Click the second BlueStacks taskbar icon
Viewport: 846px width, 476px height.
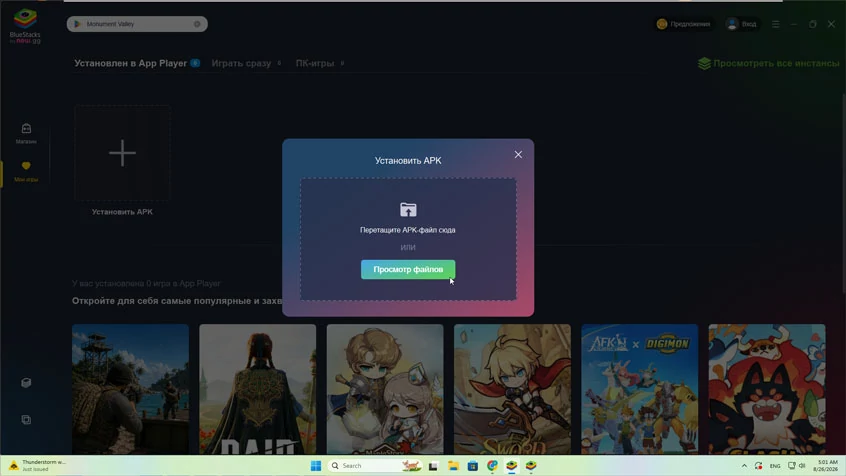(531, 466)
